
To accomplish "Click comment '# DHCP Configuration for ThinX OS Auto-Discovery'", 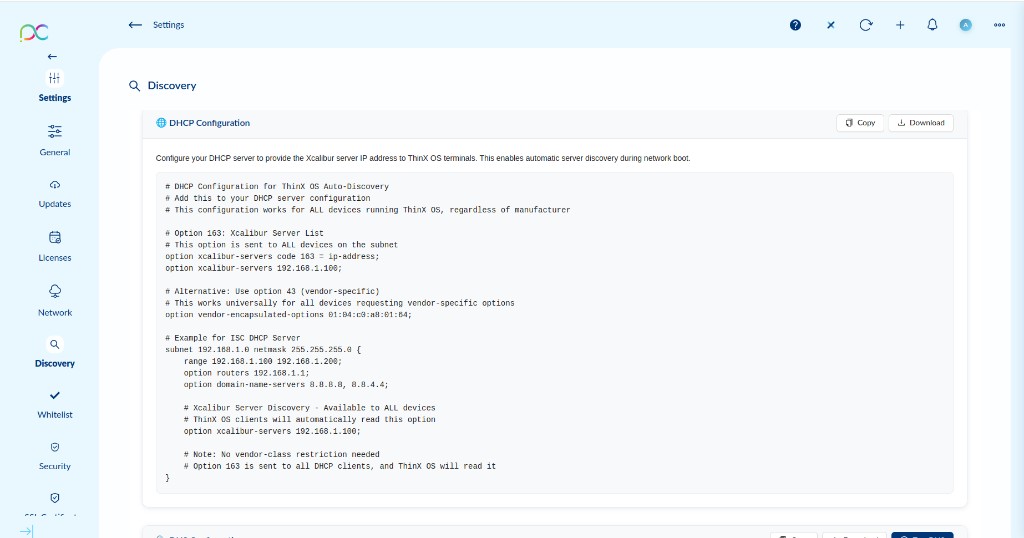I will point(277,187).
